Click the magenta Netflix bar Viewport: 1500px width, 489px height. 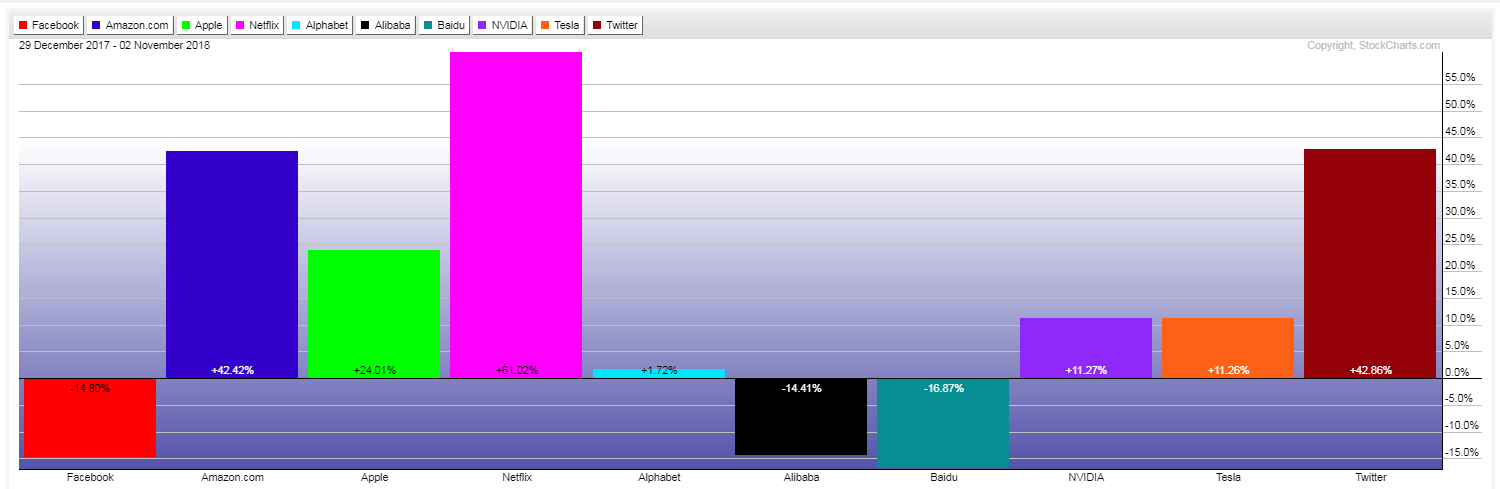pos(516,215)
